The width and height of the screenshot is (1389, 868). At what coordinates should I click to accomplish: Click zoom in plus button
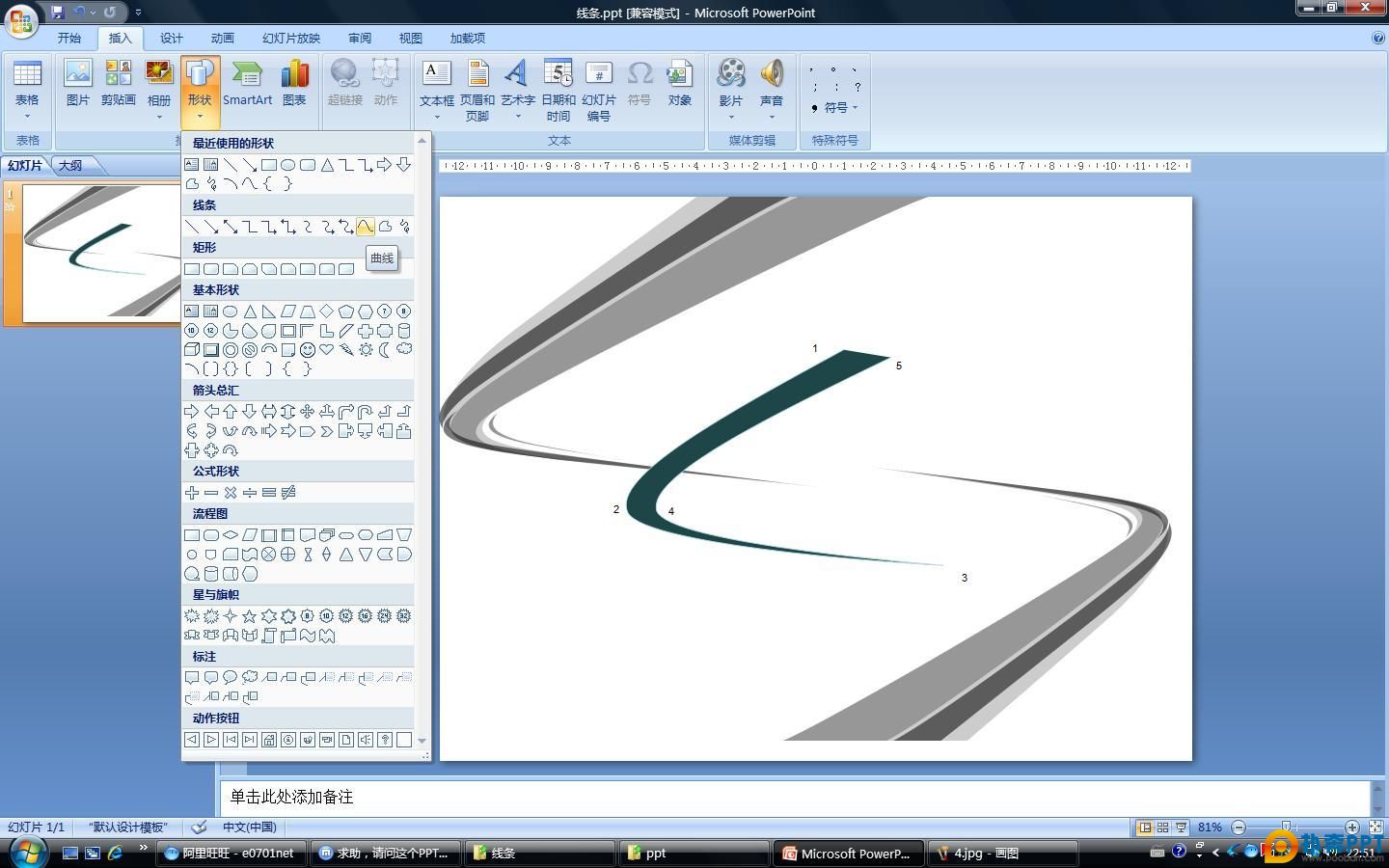[1352, 827]
